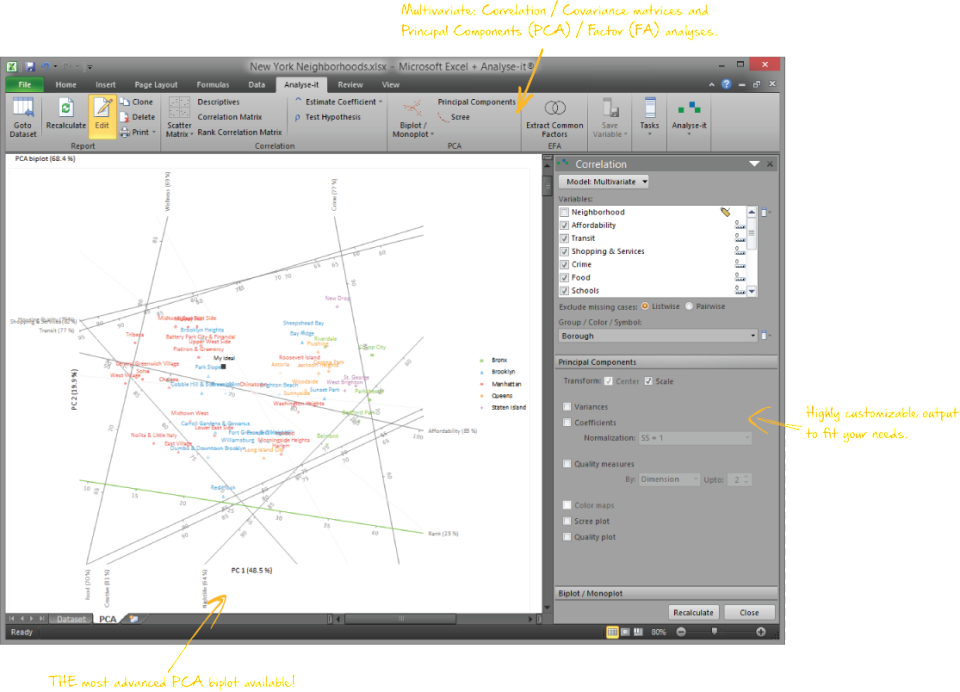
Task: Click the zoom slider handle
Action: tap(714, 631)
